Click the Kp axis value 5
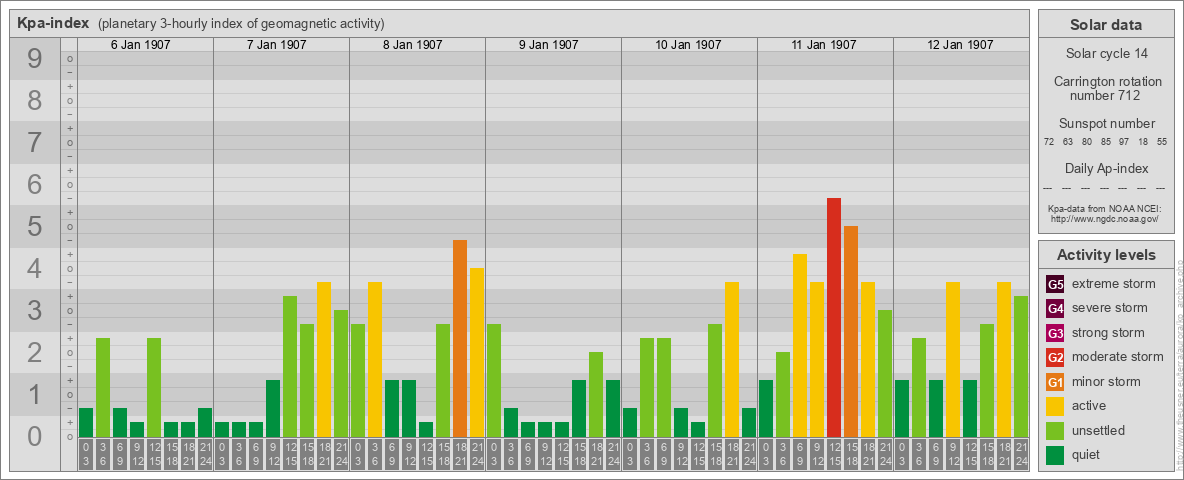 click(34, 226)
